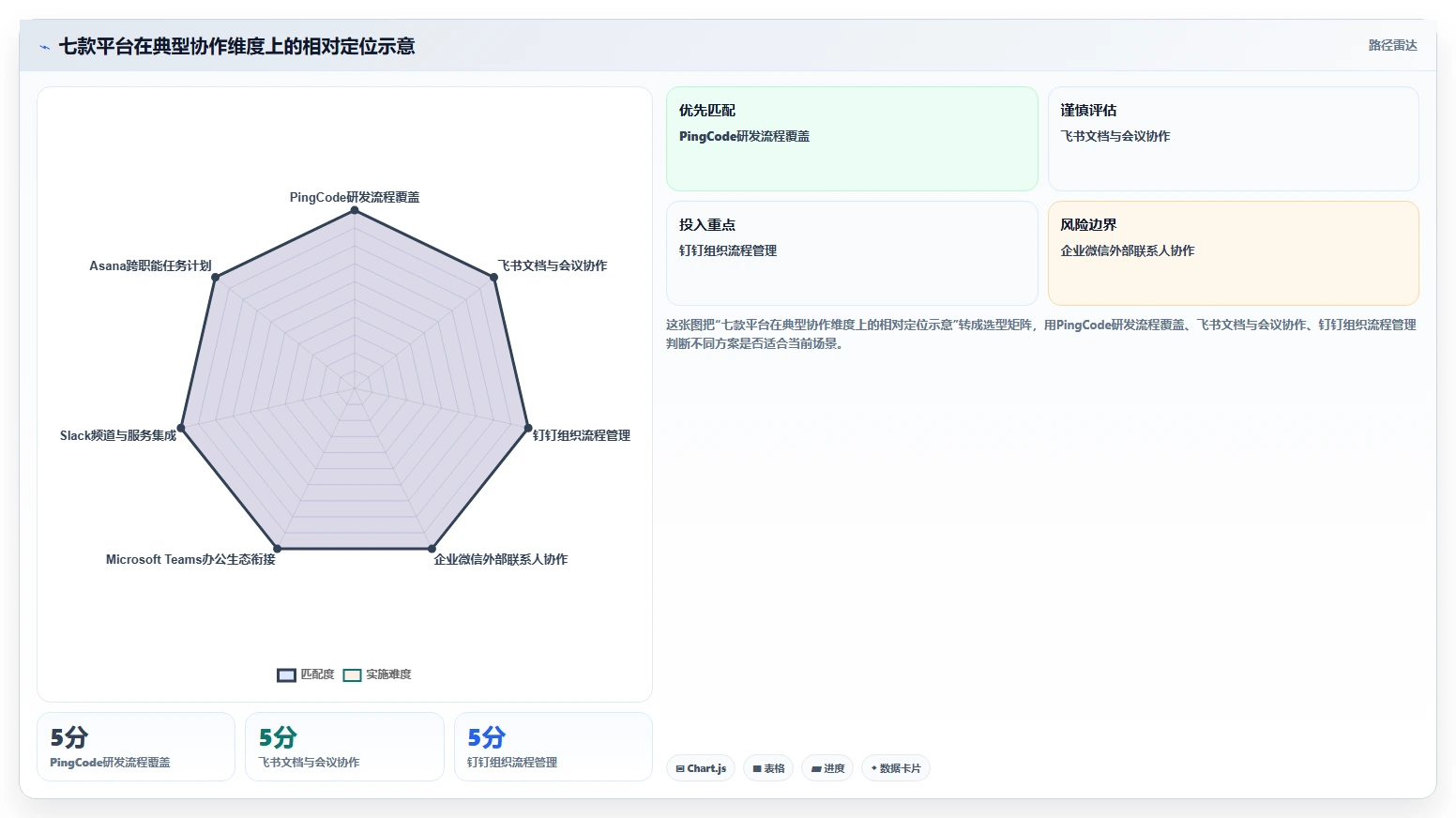Open the 5分 PingCode研发流程覆盖 stat card
Viewport: 1456px width, 818px height.
pyautogui.click(x=136, y=747)
